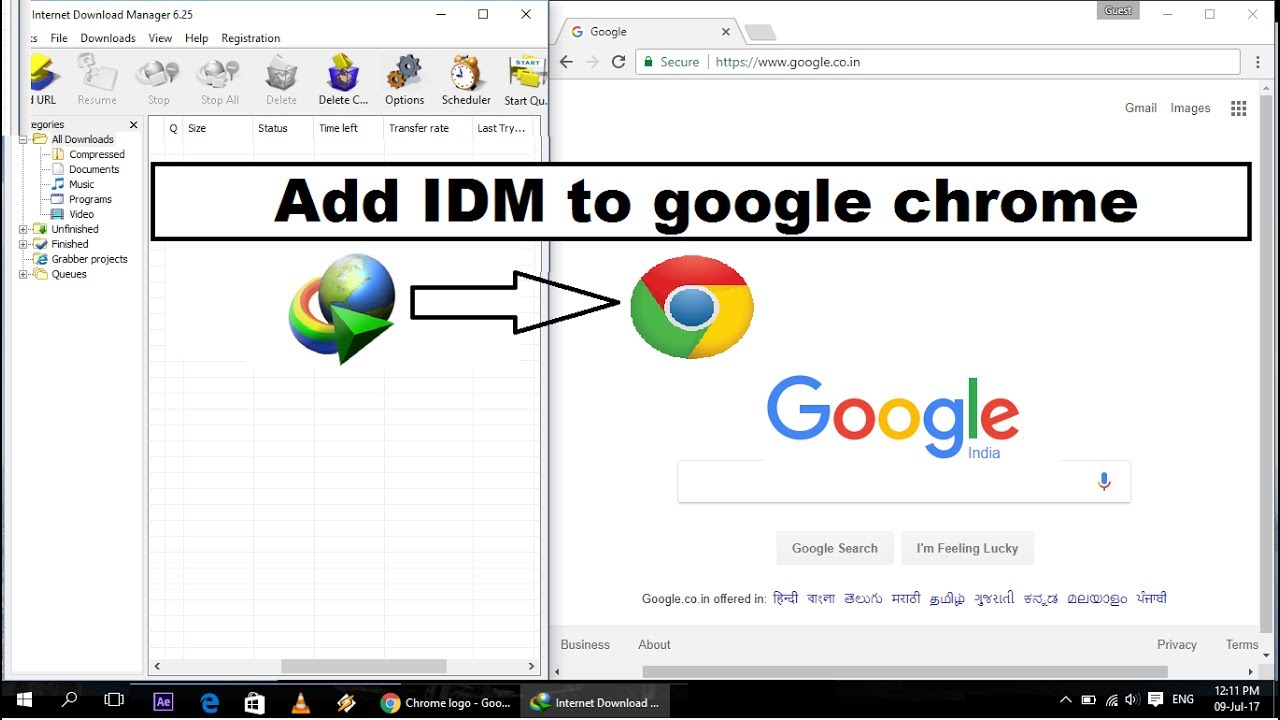This screenshot has height=720, width=1280.
Task: Expand the Finished category node
Action: point(24,244)
